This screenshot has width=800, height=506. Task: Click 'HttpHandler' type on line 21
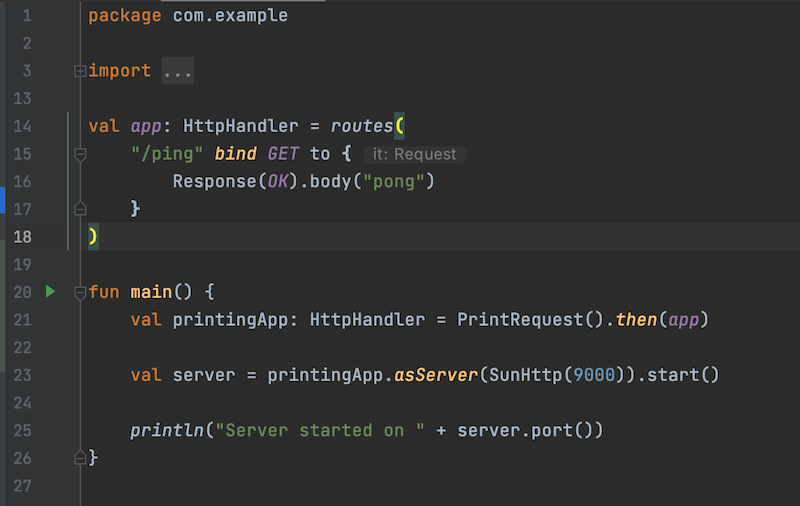click(x=367, y=319)
